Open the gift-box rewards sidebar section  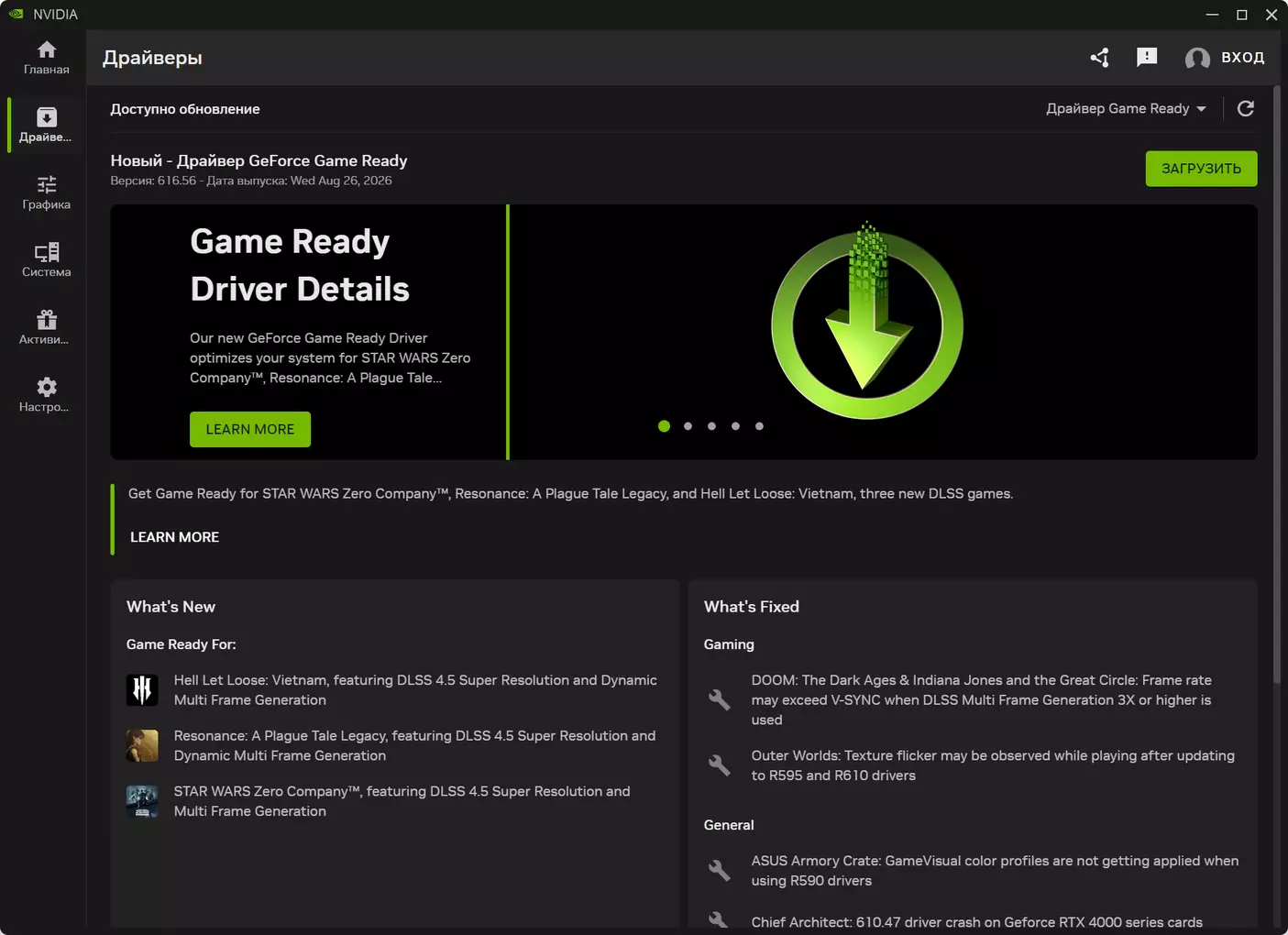coord(46,327)
